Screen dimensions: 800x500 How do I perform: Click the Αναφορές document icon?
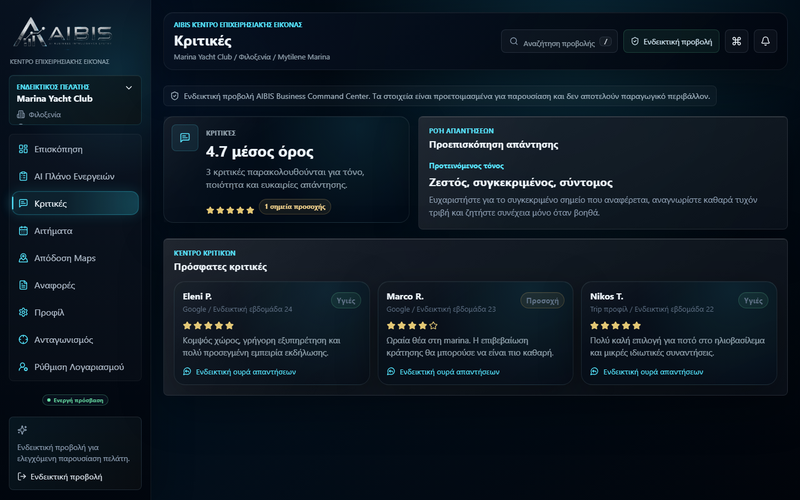click(x=23, y=285)
